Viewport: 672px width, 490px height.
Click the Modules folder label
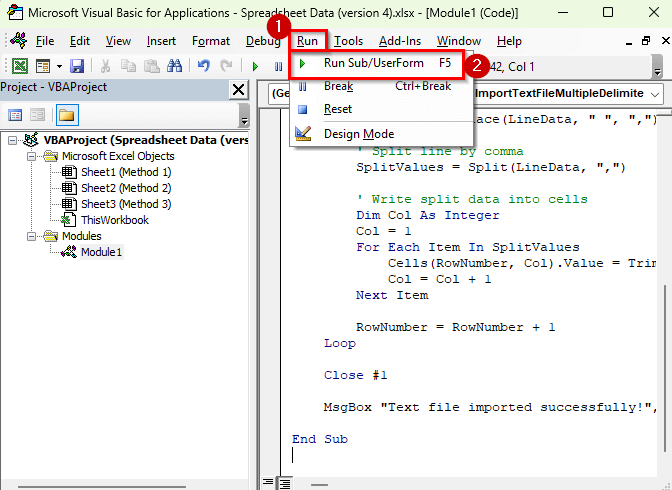[x=81, y=236]
